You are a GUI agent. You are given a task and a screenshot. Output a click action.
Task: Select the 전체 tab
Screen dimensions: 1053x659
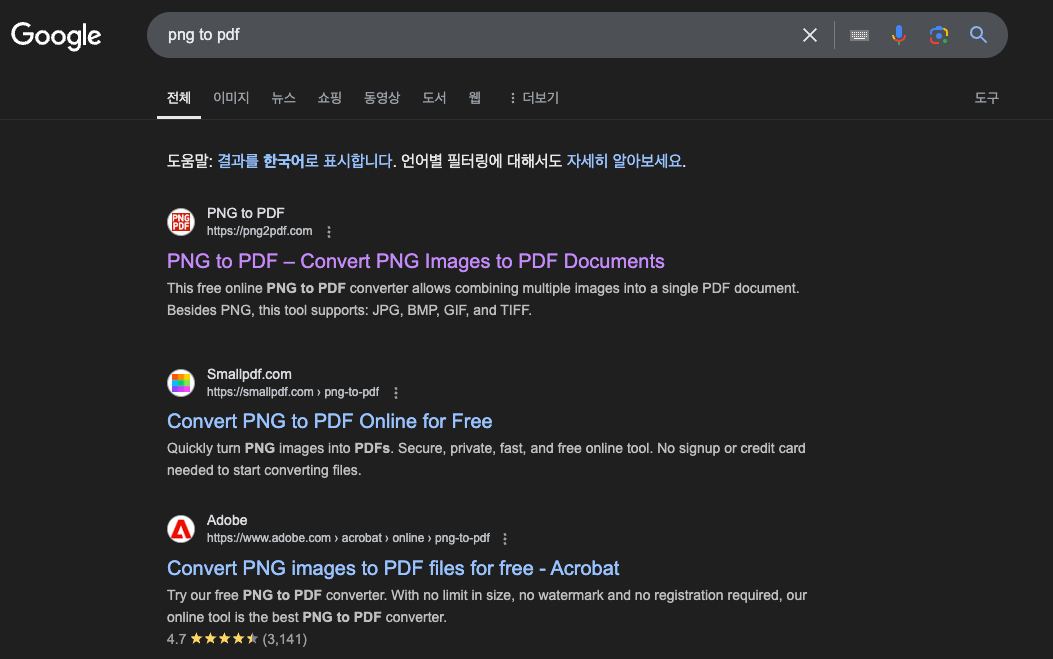pos(179,98)
